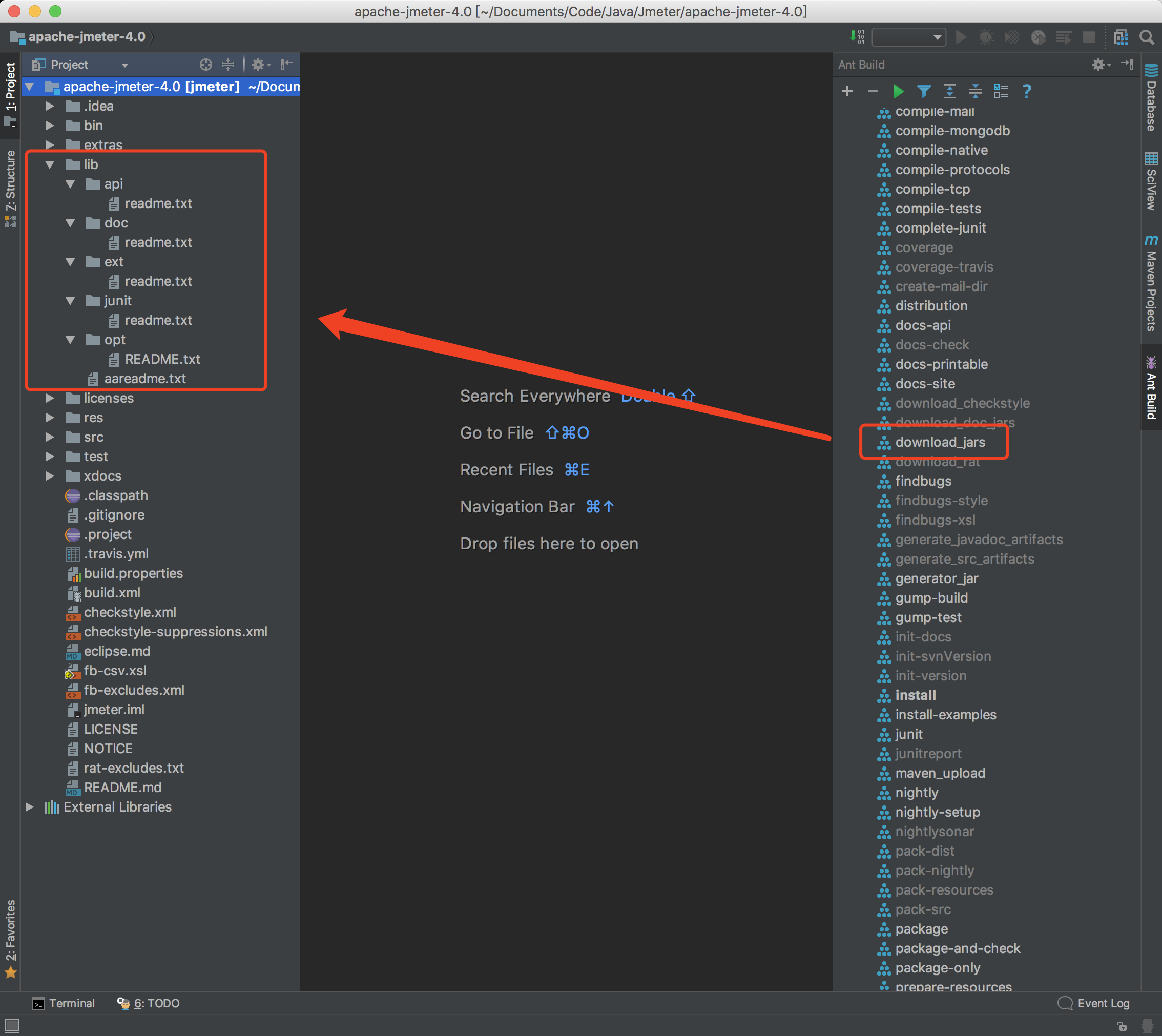Toggle the Ant targets filter icon
The width and height of the screenshot is (1162, 1036).
[924, 91]
